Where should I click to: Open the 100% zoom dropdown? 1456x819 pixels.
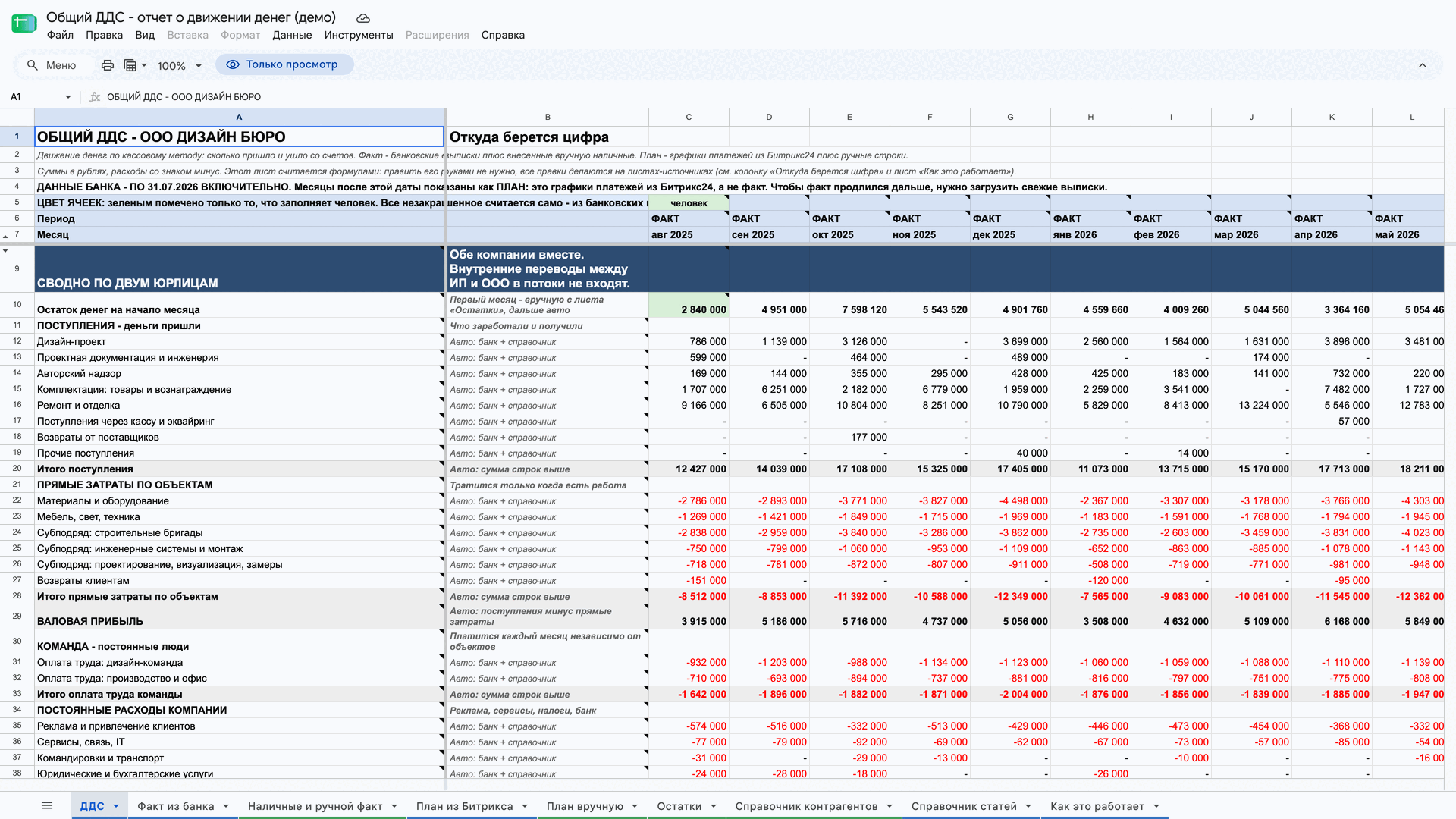180,66
